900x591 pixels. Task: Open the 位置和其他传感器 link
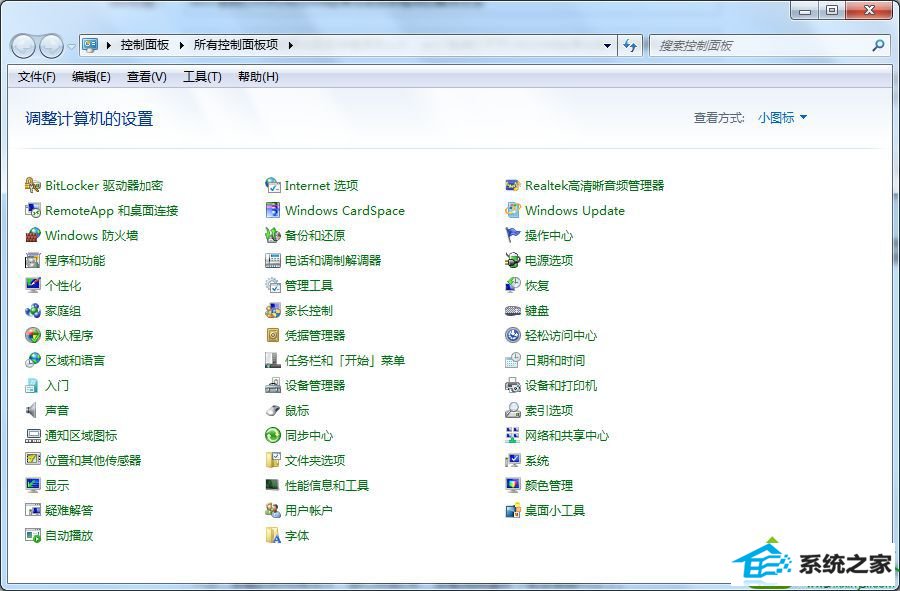click(93, 460)
